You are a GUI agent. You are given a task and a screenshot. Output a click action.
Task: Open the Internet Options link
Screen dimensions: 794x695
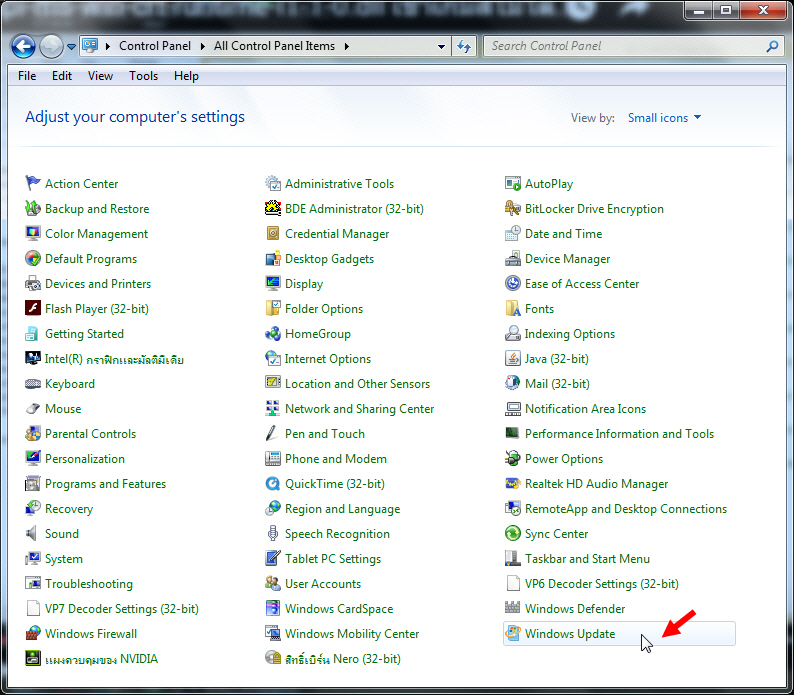pyautogui.click(x=328, y=359)
